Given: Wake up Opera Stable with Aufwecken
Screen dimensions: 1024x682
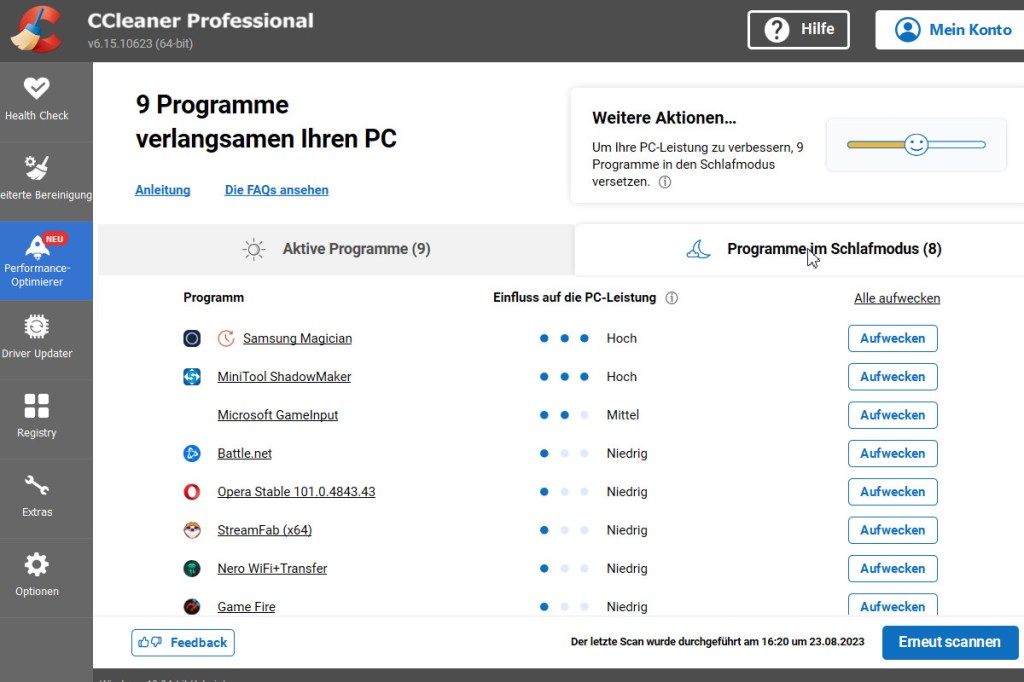Looking at the screenshot, I should tap(893, 492).
